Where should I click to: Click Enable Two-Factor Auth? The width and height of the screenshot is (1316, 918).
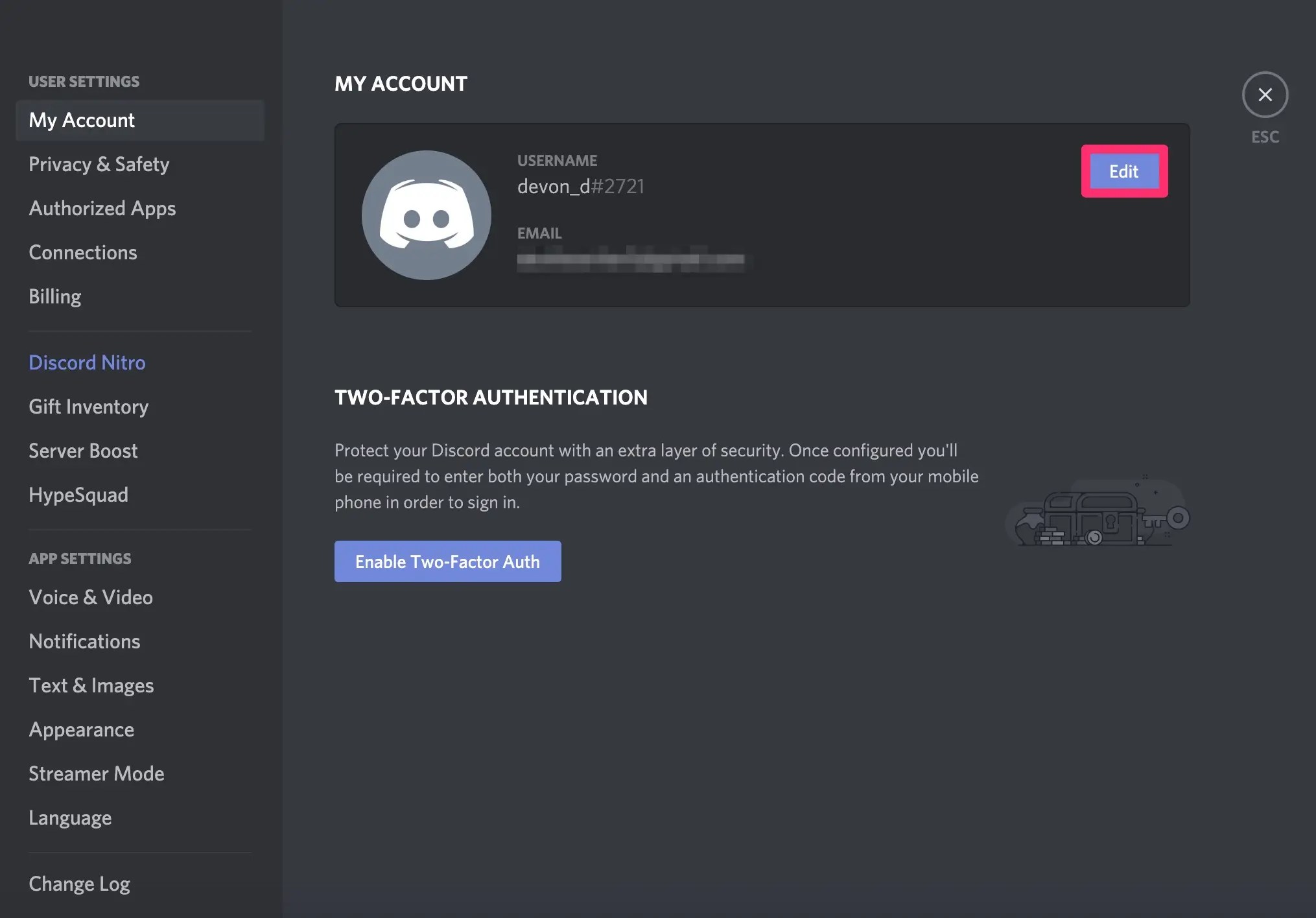point(447,561)
